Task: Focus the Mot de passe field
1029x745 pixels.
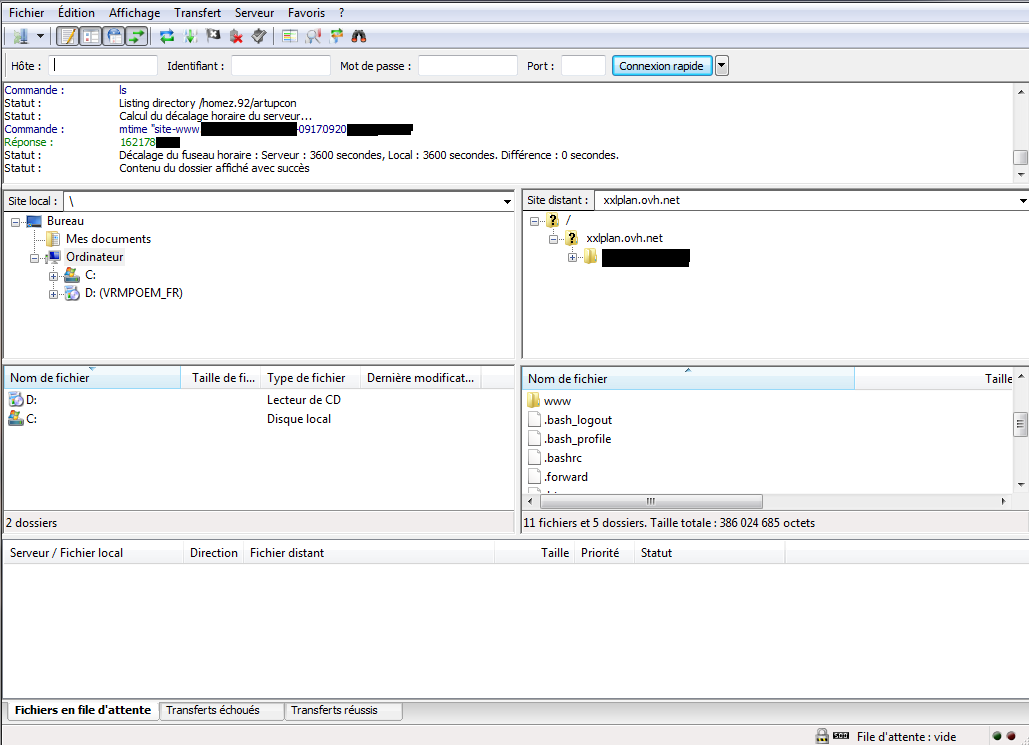Action: point(467,66)
